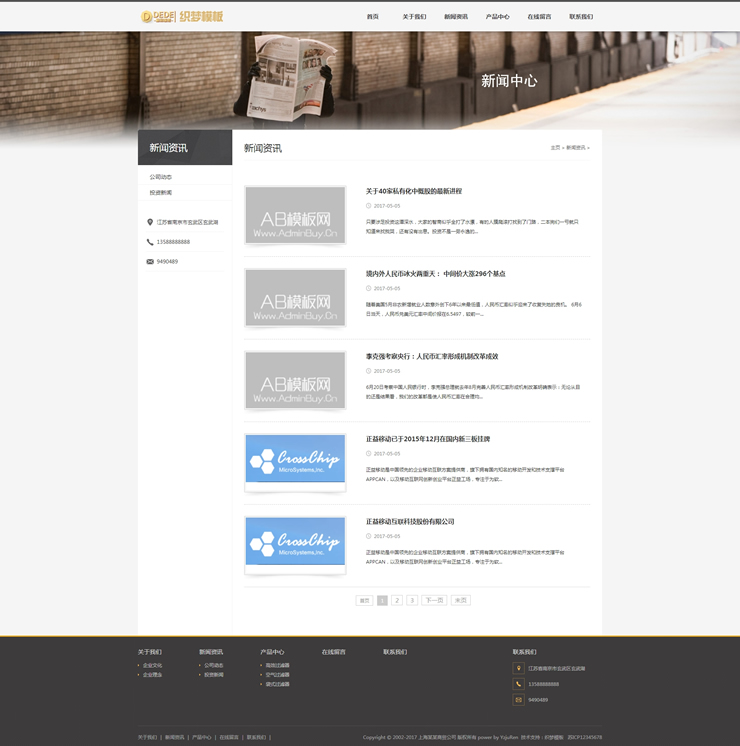The width and height of the screenshot is (740, 746).
Task: Click the 下一页 pagination button
Action: (x=433, y=600)
